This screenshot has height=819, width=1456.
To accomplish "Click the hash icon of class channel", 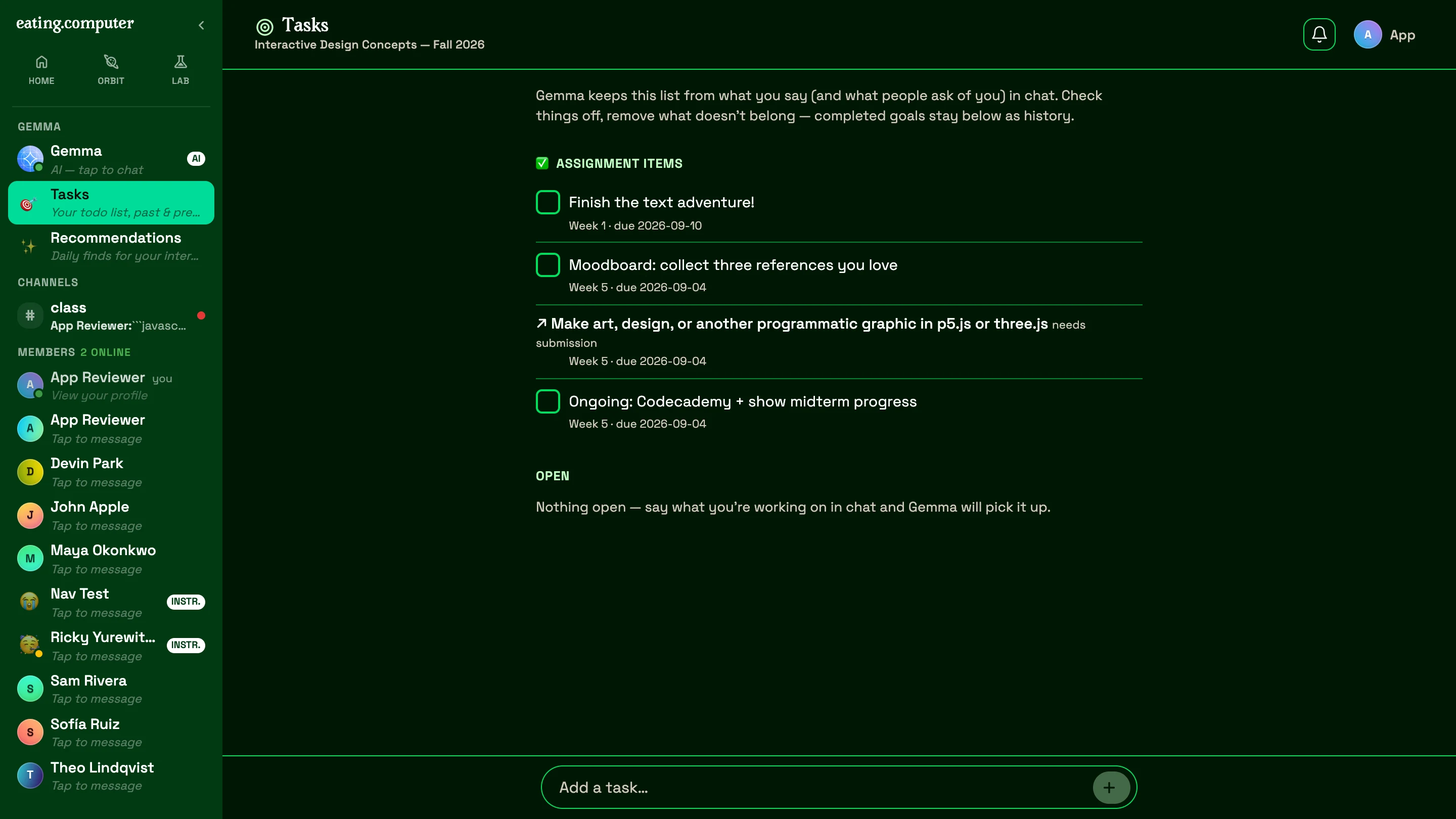I will tap(30, 315).
